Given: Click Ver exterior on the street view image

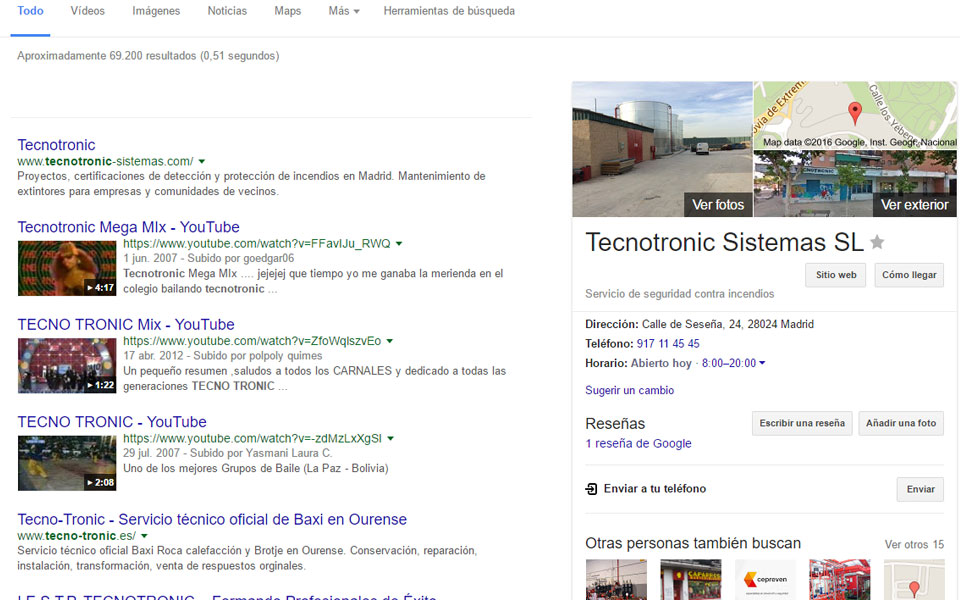Looking at the screenshot, I should (913, 204).
